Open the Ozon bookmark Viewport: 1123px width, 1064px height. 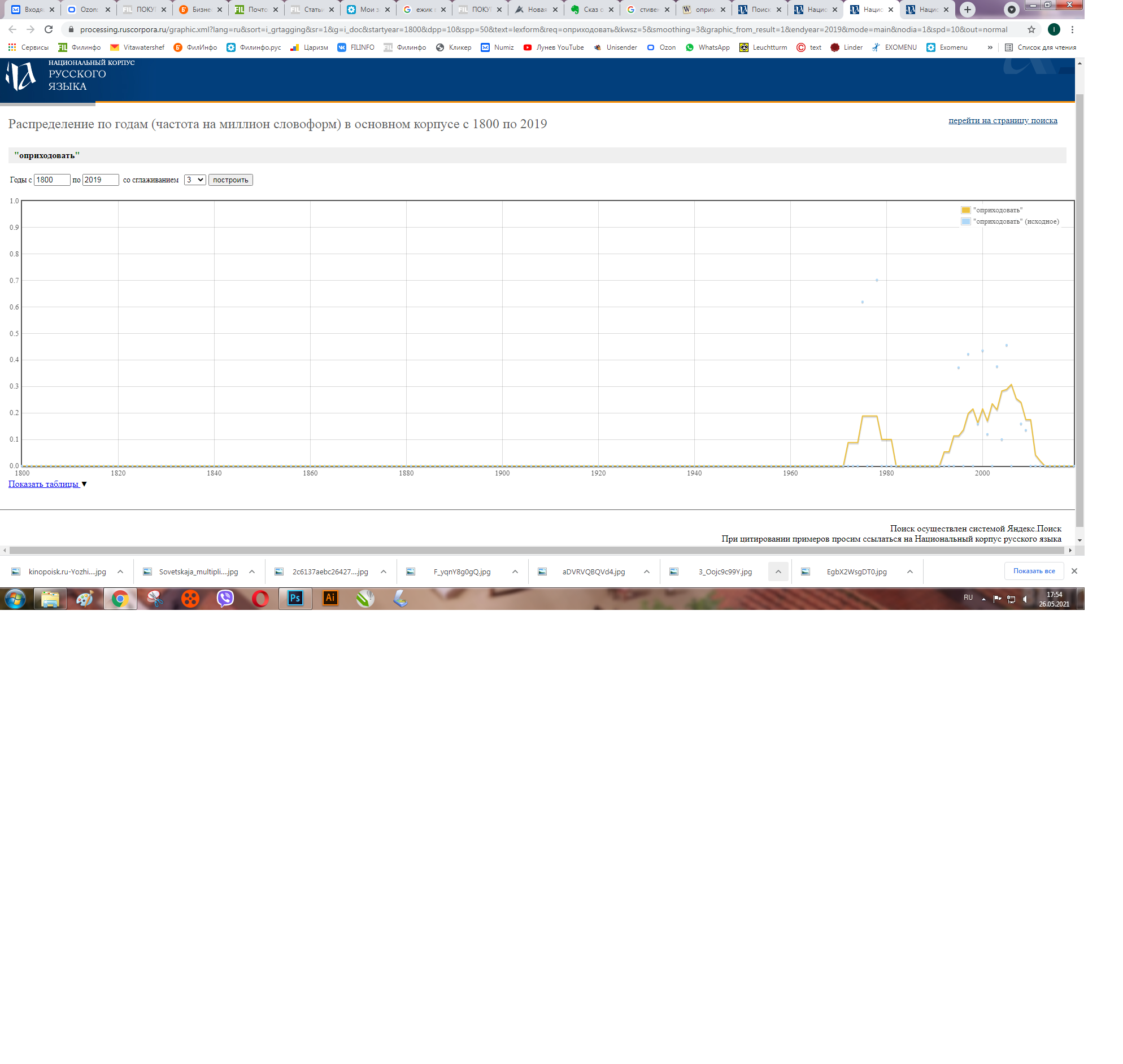pos(661,47)
